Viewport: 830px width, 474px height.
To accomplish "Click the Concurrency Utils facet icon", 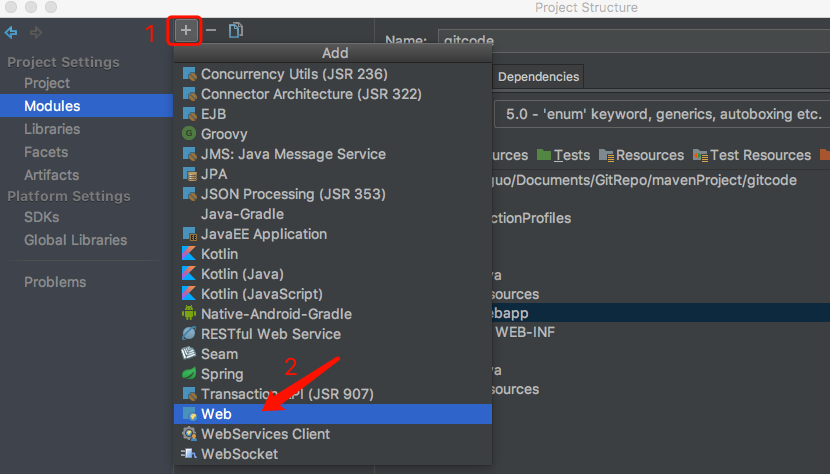I will tap(189, 74).
